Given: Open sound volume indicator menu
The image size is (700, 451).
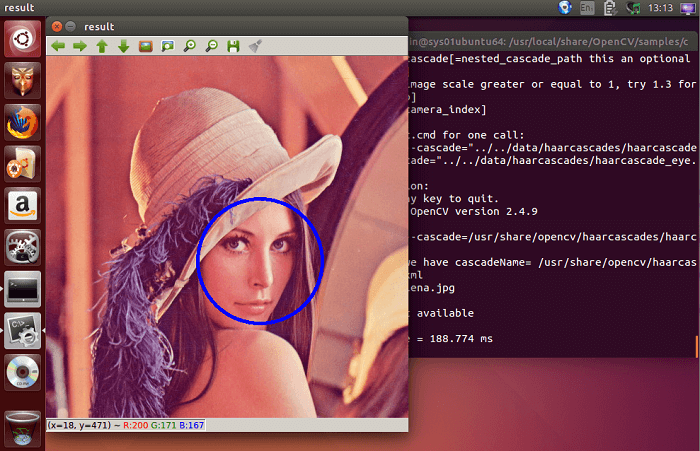Looking at the screenshot, I should point(633,8).
